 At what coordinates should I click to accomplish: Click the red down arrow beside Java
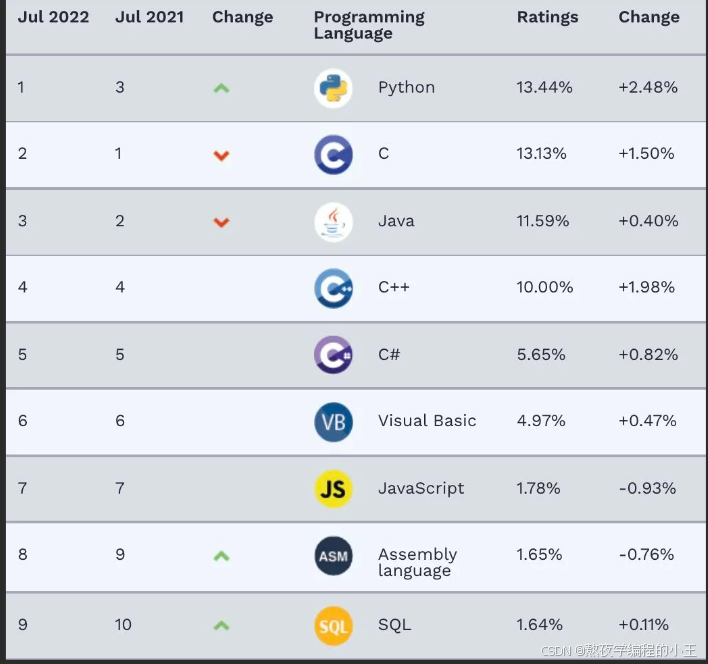[x=221, y=222]
